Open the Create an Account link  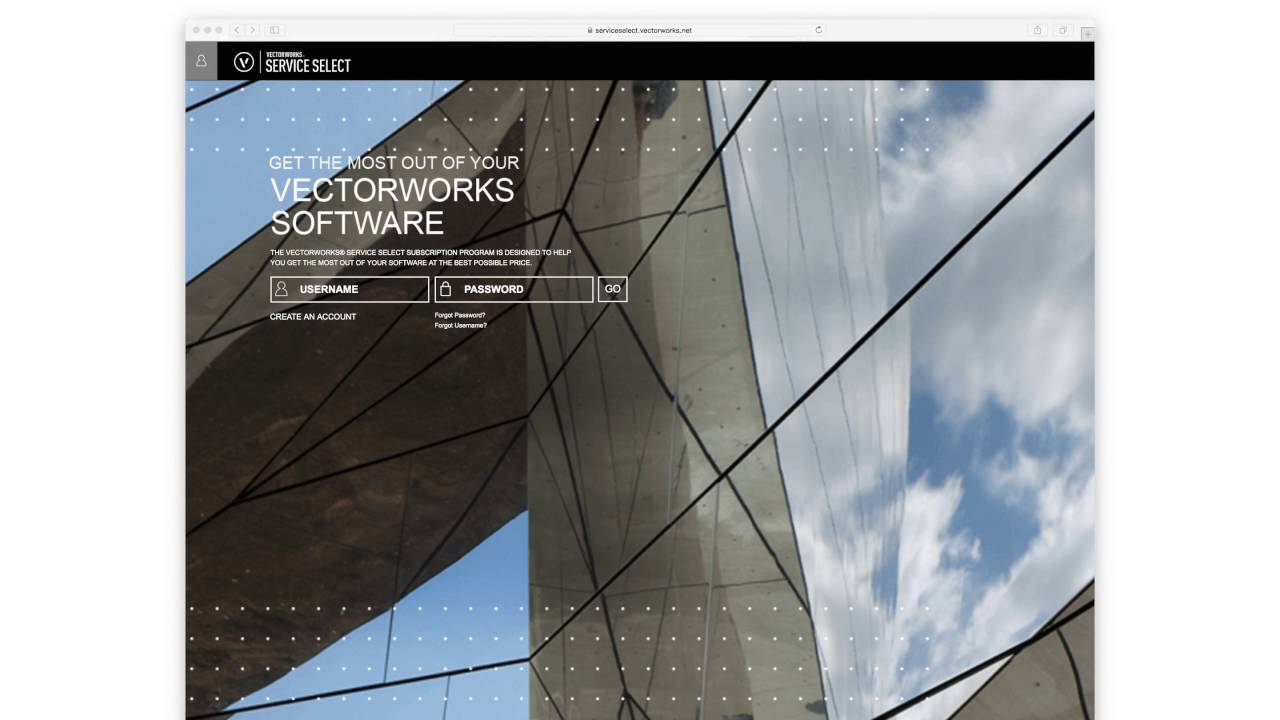pos(313,317)
